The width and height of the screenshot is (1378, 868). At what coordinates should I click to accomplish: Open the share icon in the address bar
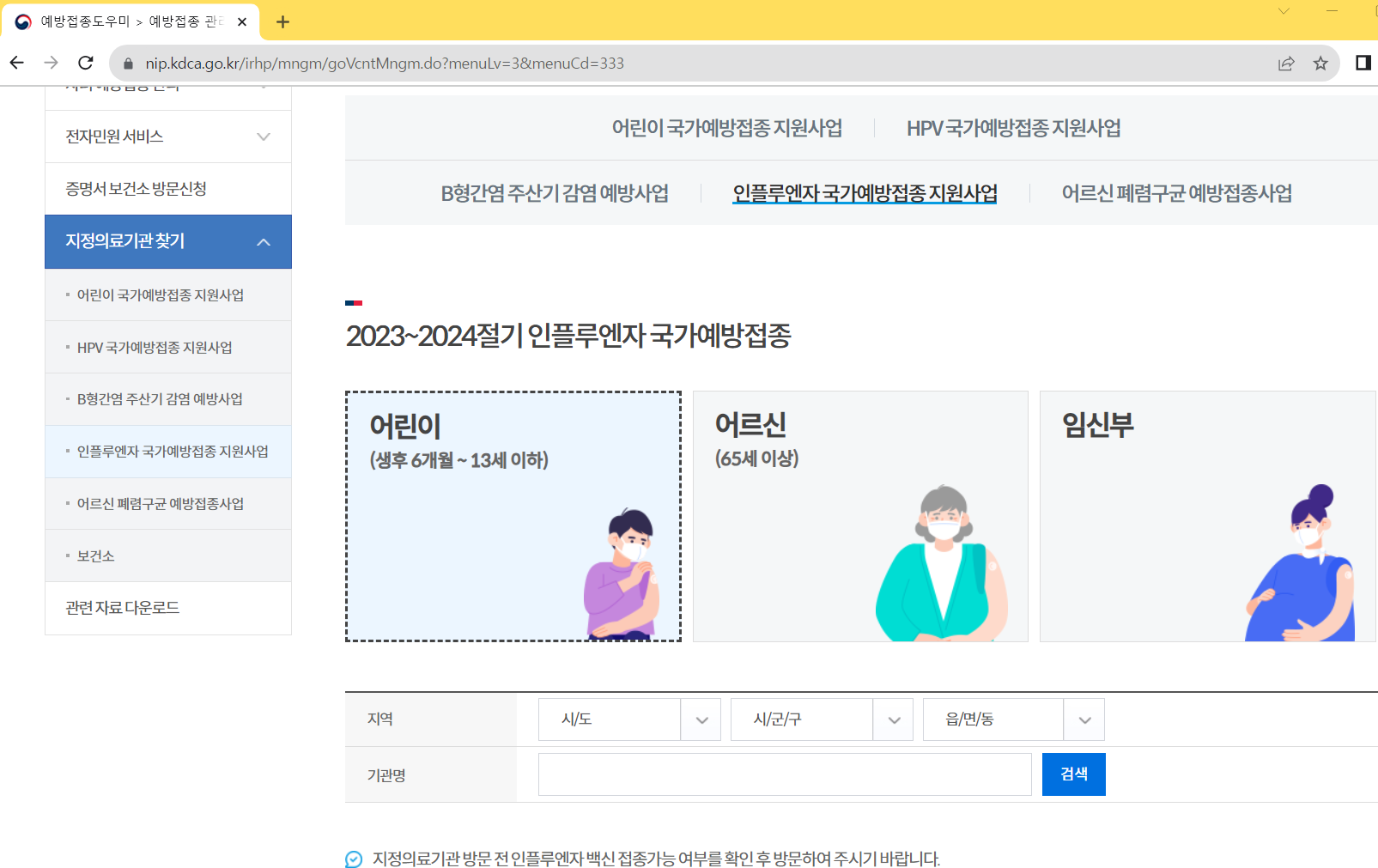pos(1285,63)
